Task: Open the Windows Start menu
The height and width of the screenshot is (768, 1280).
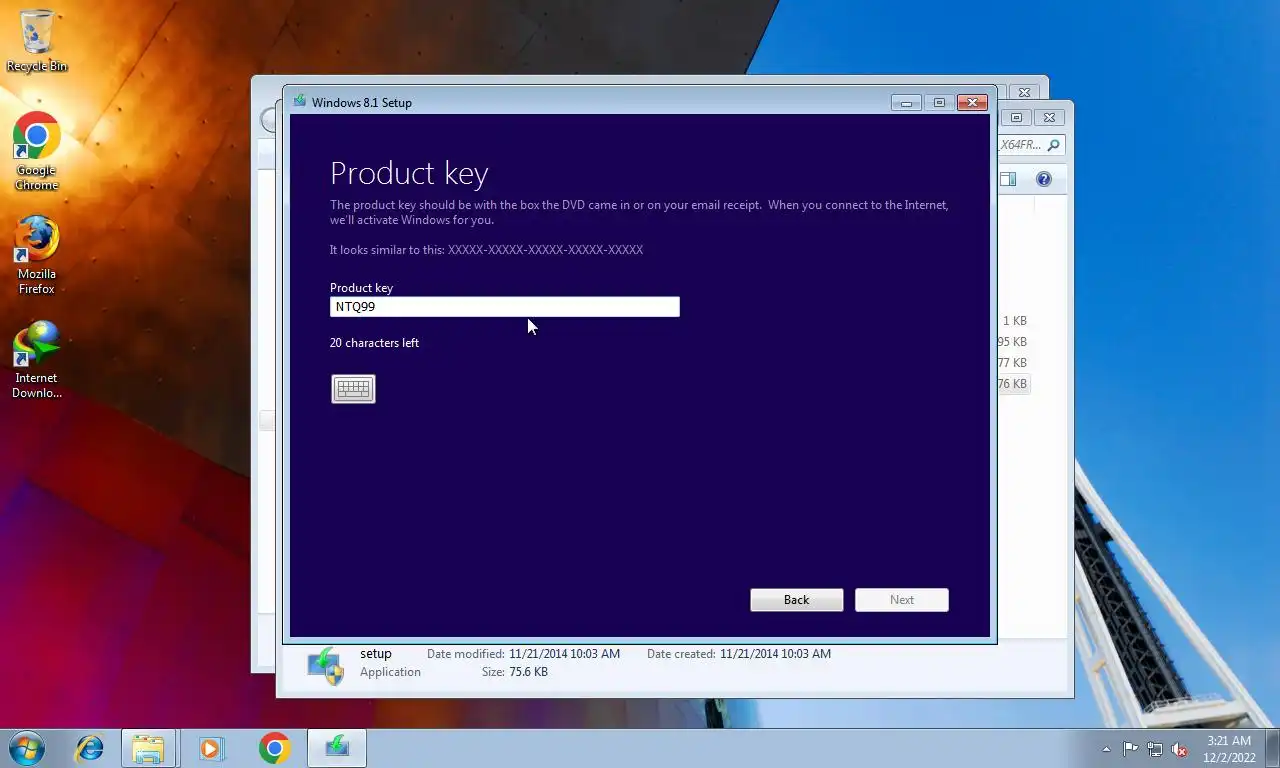Action: click(27, 748)
